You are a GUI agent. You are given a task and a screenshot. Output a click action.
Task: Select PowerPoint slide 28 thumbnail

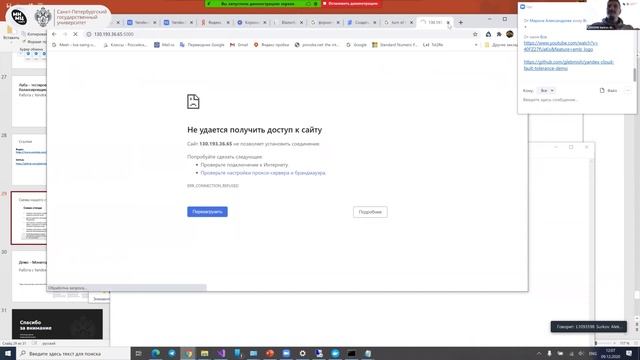[x=29, y=160]
